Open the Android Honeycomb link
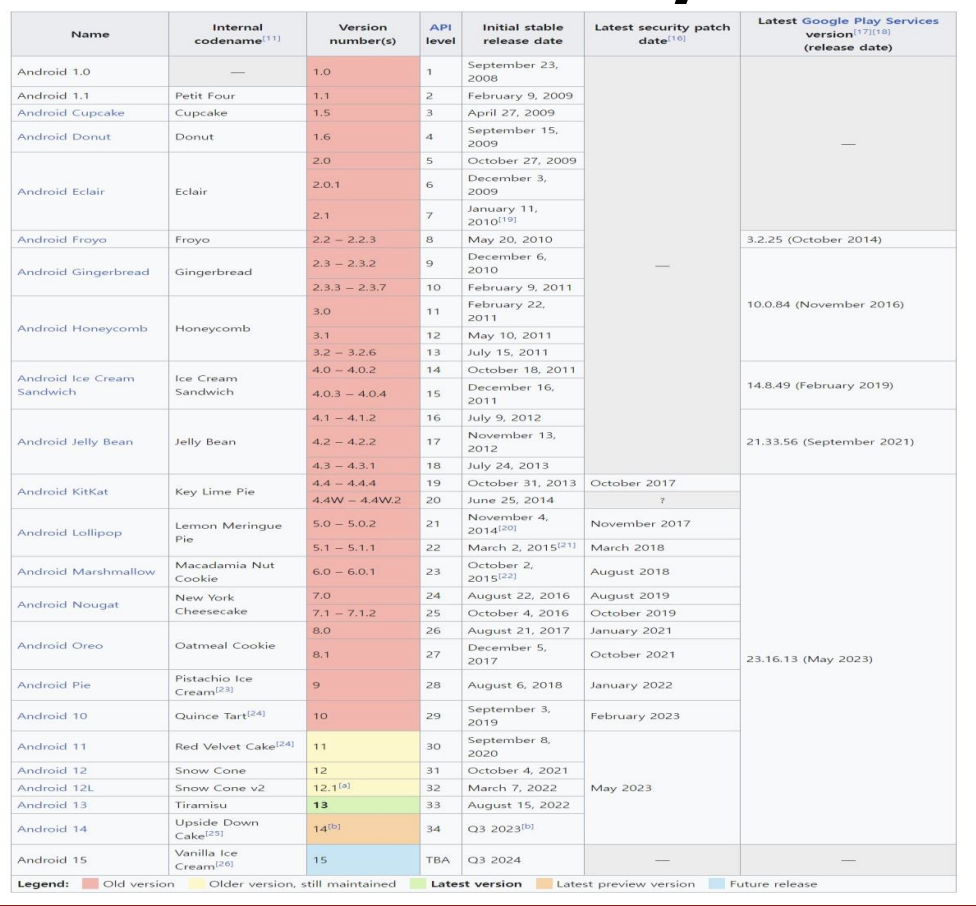Screen dimensions: 976x906 click(x=82, y=328)
